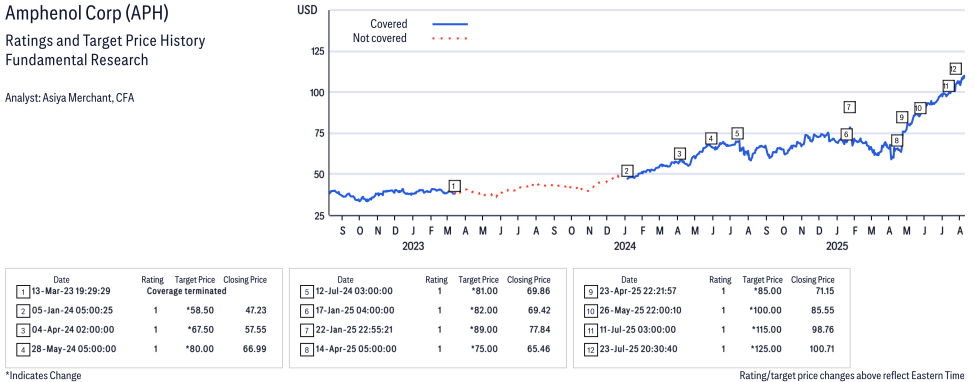Click chart marker 6 on the price line
Image resolution: width=975 pixels, height=382 pixels.
[846, 134]
